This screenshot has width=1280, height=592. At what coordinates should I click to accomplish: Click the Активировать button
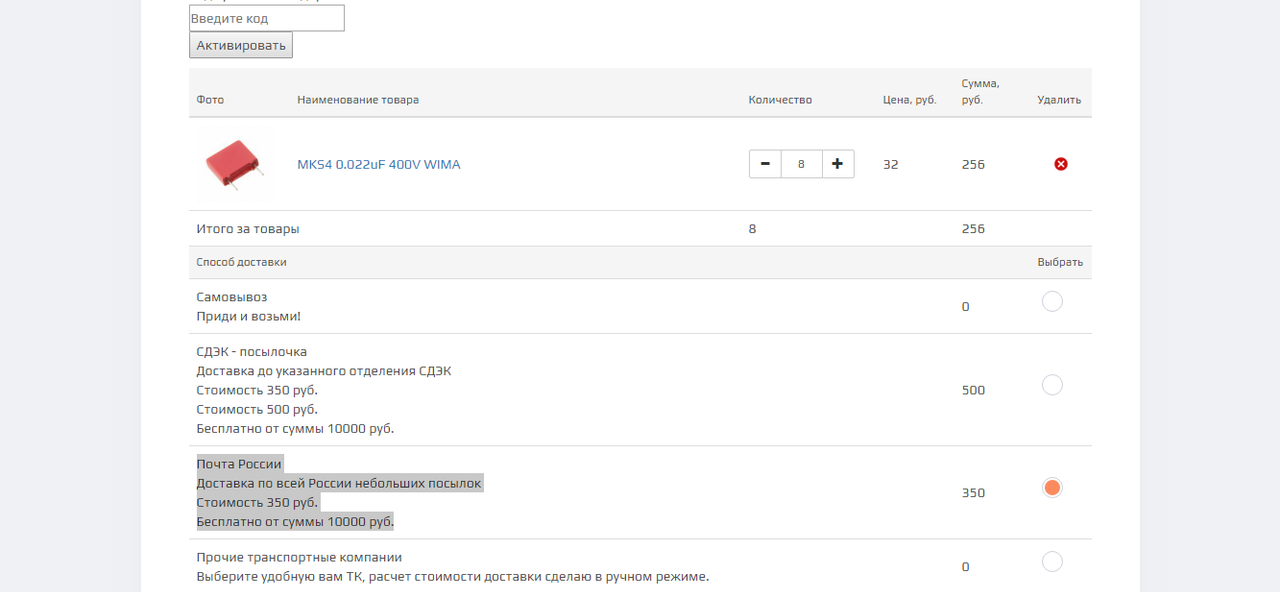(x=241, y=45)
